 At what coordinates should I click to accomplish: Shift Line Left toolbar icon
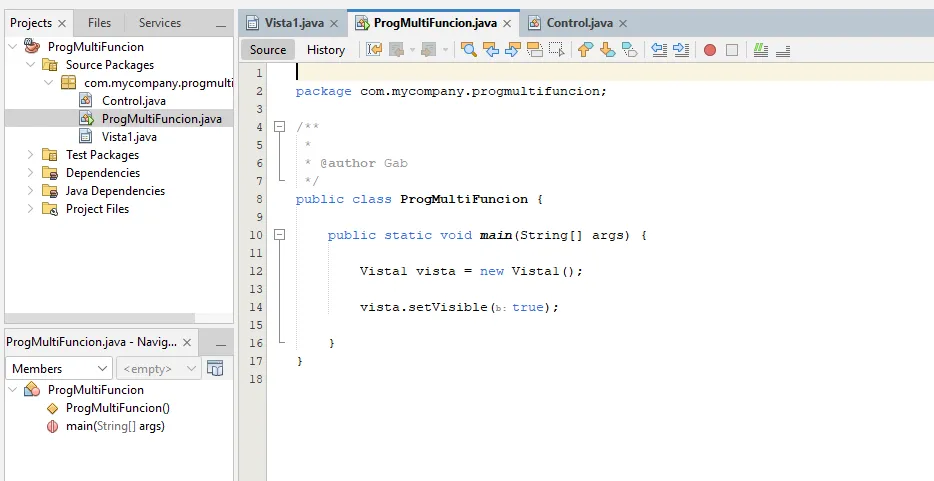pyautogui.click(x=659, y=50)
